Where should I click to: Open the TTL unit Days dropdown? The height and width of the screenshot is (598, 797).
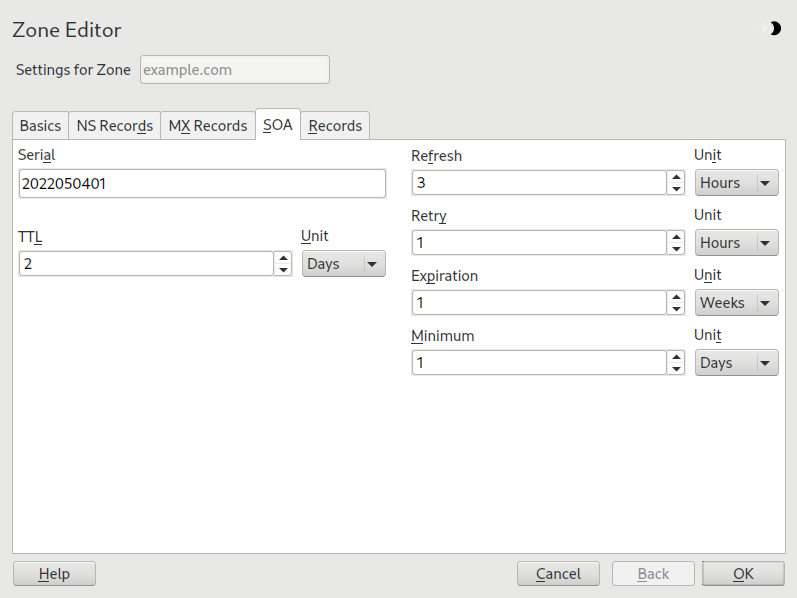pos(343,264)
